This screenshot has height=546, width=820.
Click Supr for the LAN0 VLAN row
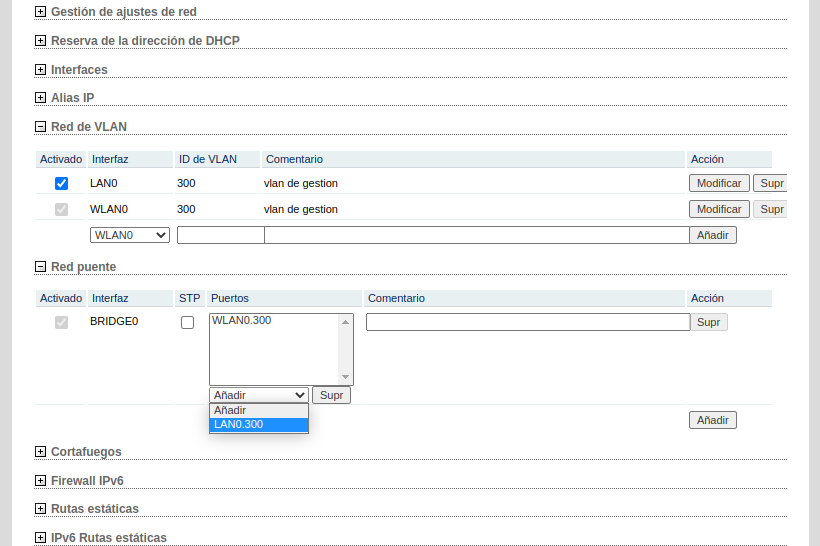[771, 184]
